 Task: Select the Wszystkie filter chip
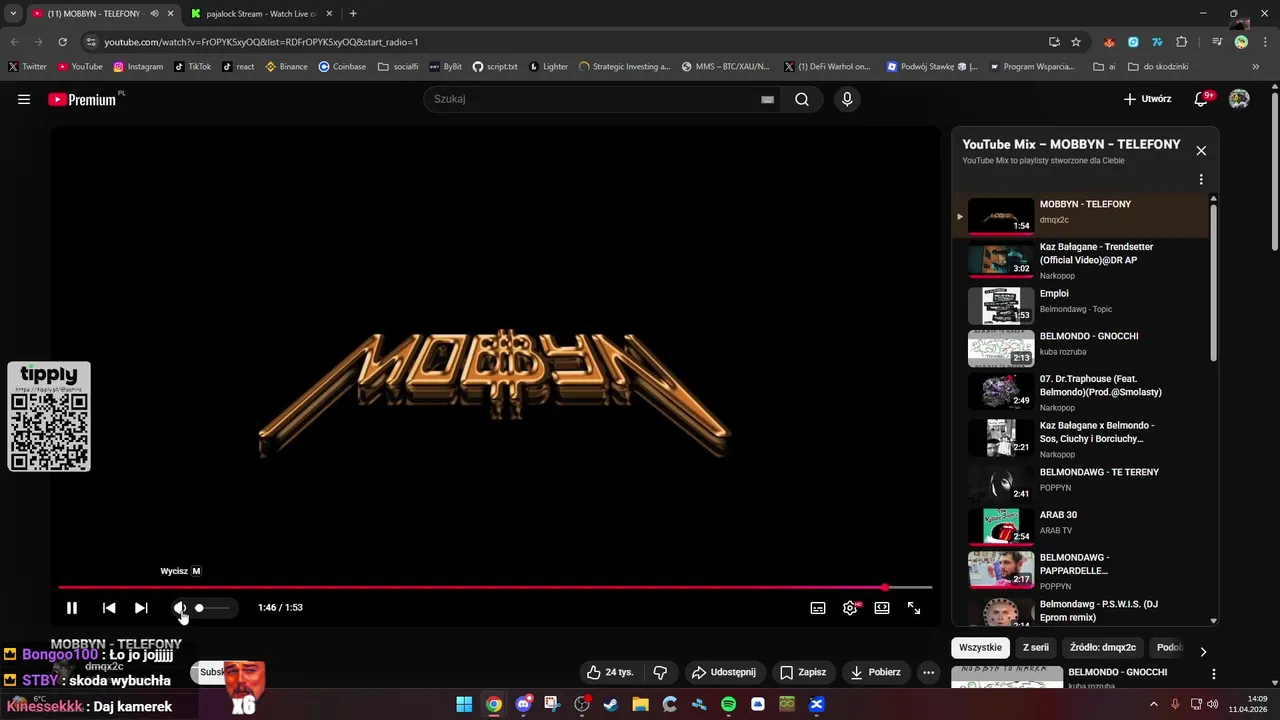click(980, 648)
